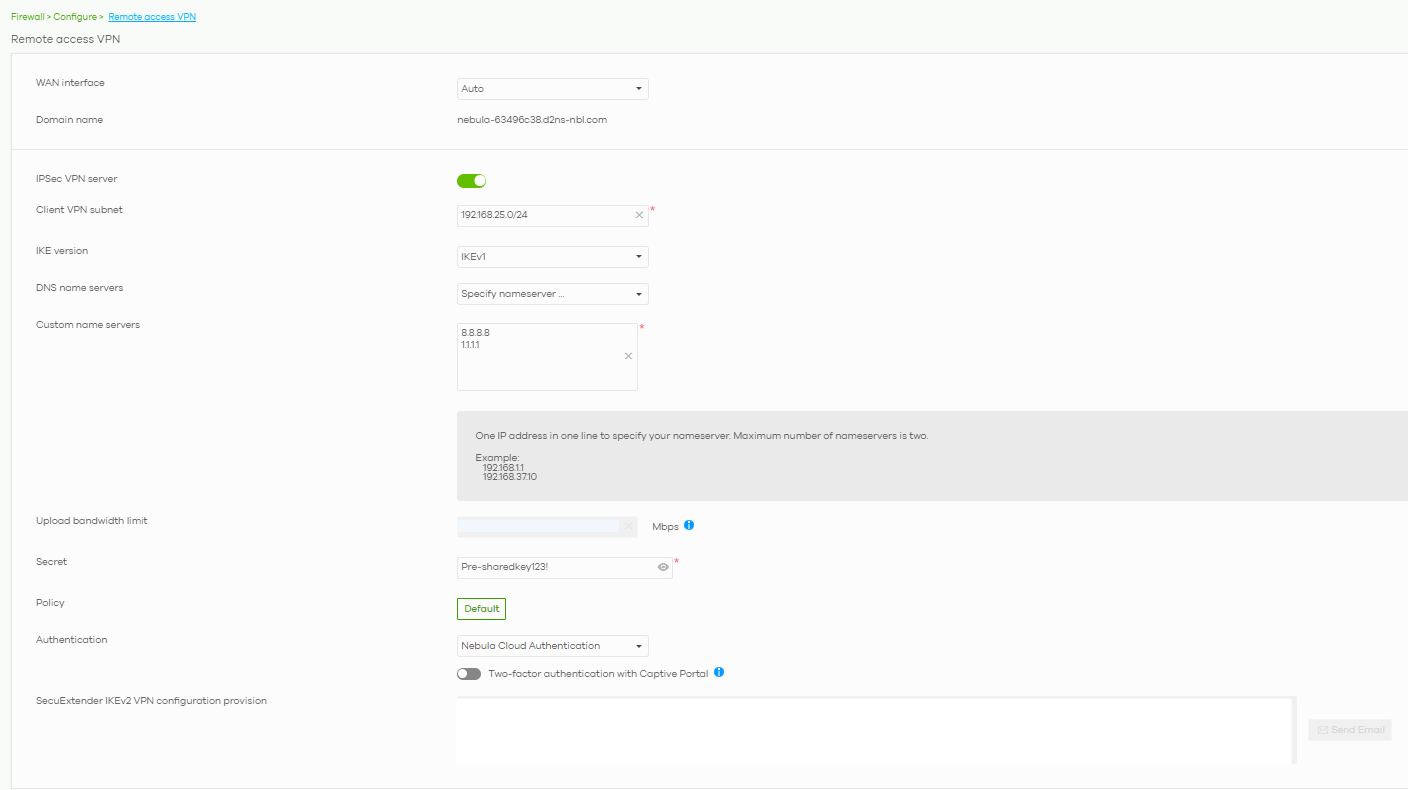The width and height of the screenshot is (1408, 790).
Task: Click inside the Client VPN subnet field
Action: (540, 215)
